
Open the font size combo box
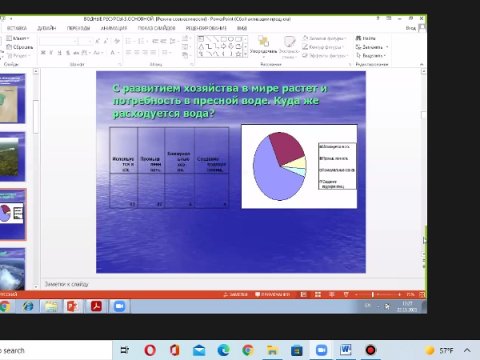(85, 41)
